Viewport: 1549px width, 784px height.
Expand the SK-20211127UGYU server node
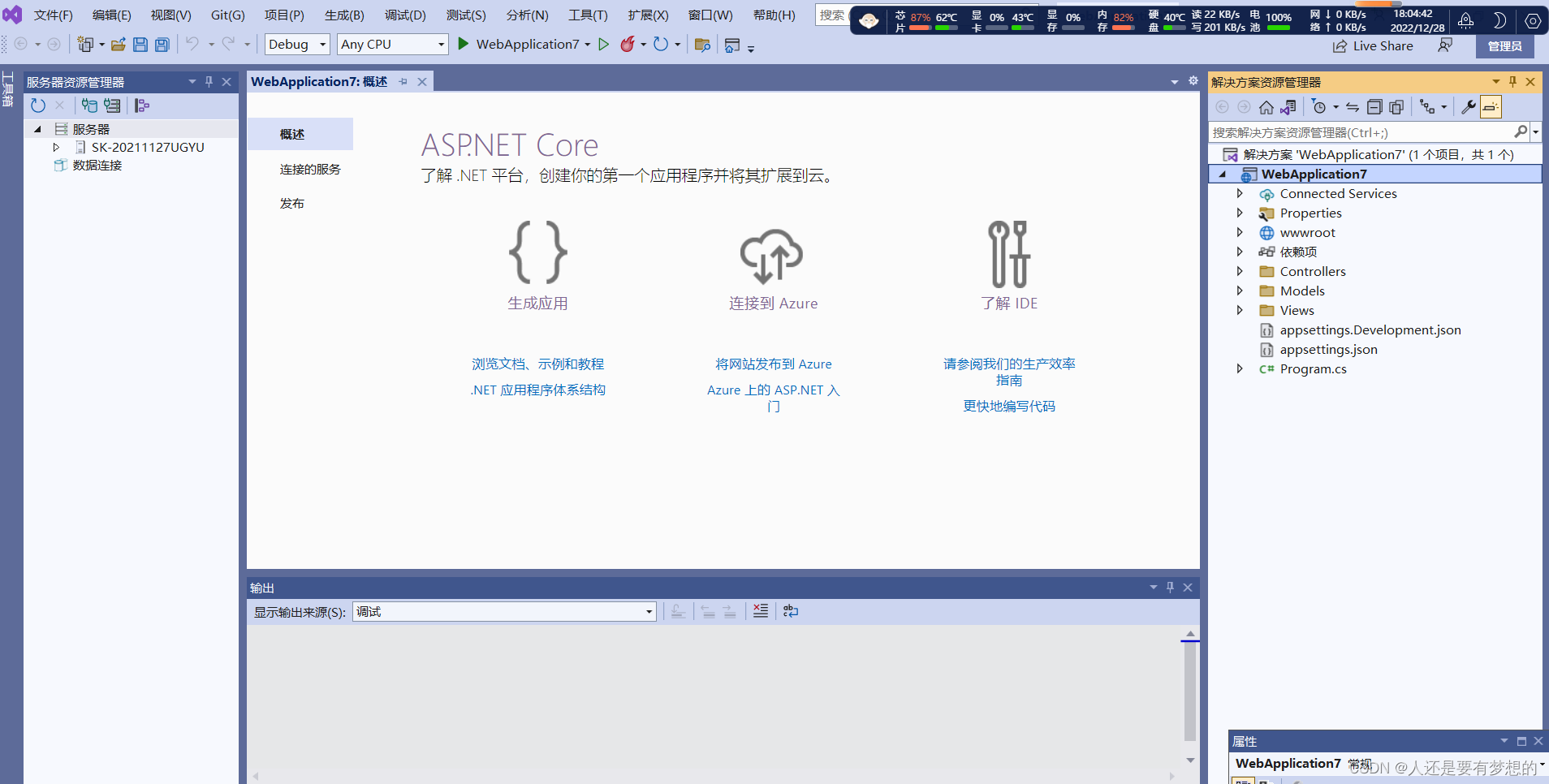click(x=56, y=148)
